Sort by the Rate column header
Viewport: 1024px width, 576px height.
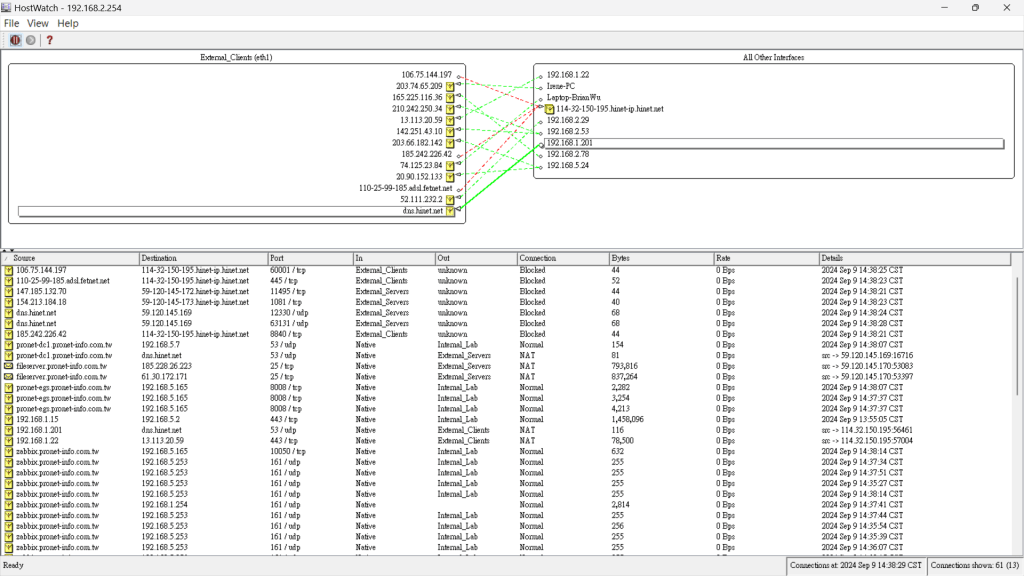(x=766, y=259)
